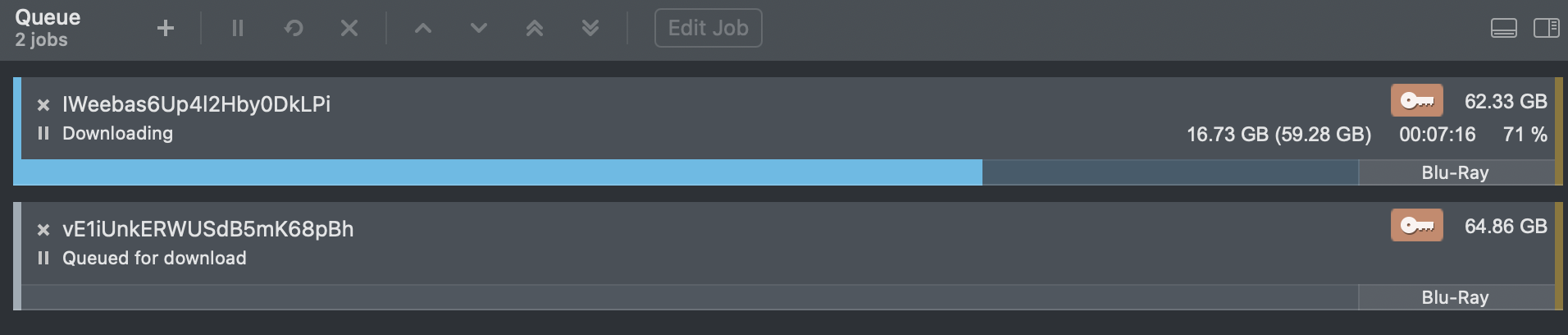Image resolution: width=1568 pixels, height=335 pixels.
Task: Add a new job with the plus icon
Action: 166,28
